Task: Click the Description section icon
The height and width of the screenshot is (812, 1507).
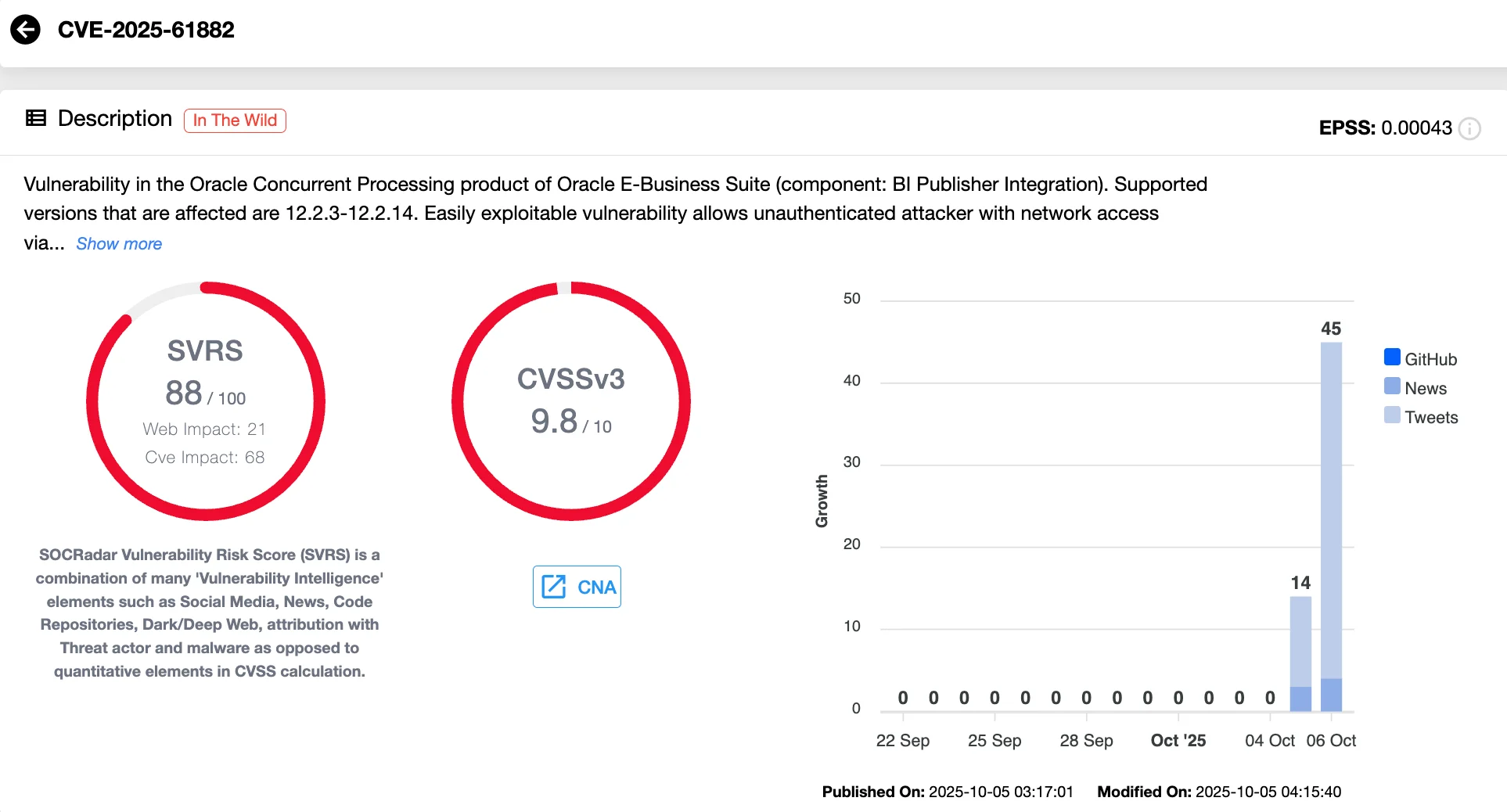Action: (x=35, y=118)
